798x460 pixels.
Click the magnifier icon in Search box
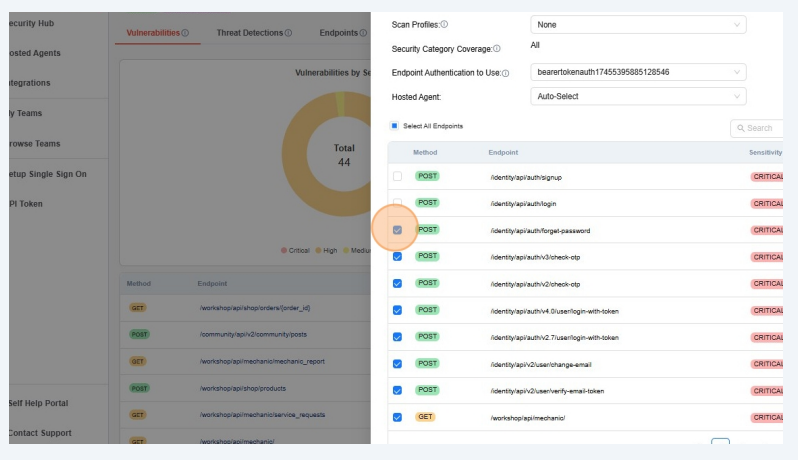[740, 128]
